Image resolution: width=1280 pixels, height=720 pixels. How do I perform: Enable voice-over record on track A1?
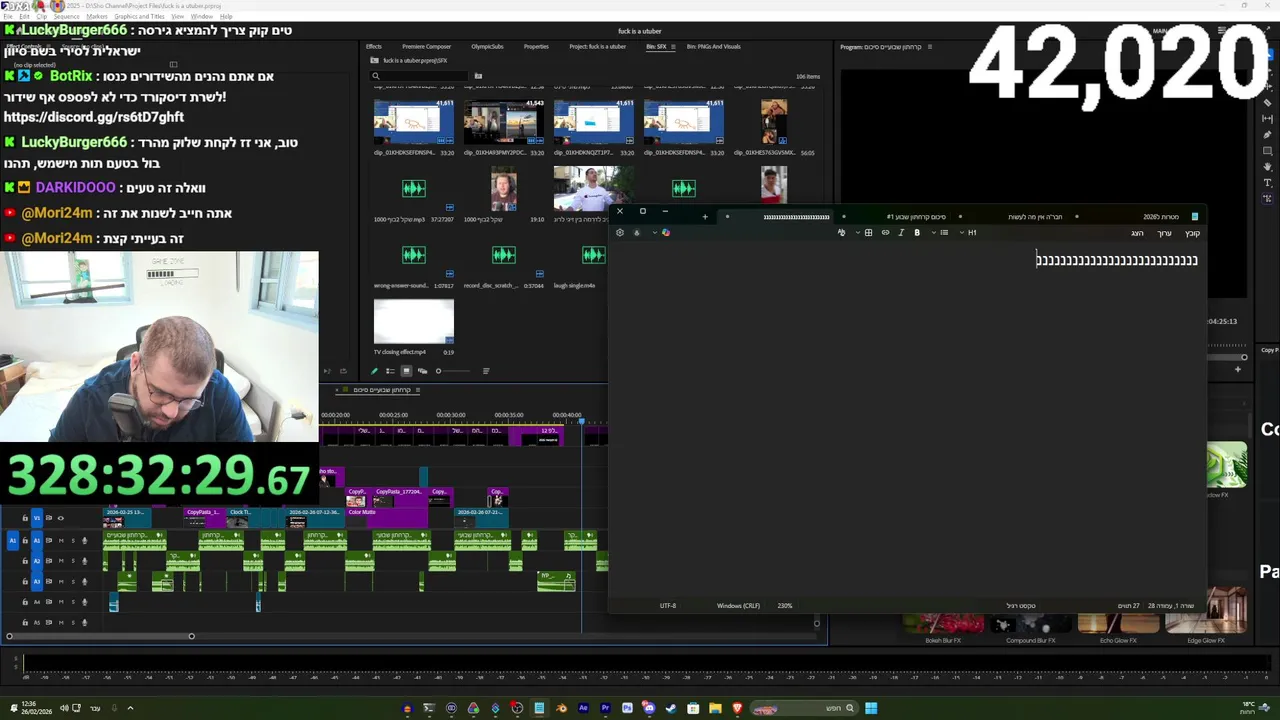click(85, 541)
